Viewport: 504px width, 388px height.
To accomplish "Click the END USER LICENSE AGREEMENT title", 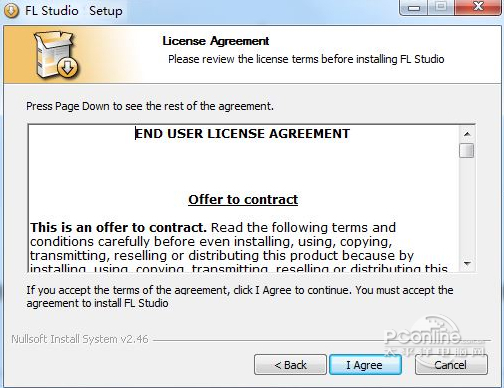I will tap(242, 134).
